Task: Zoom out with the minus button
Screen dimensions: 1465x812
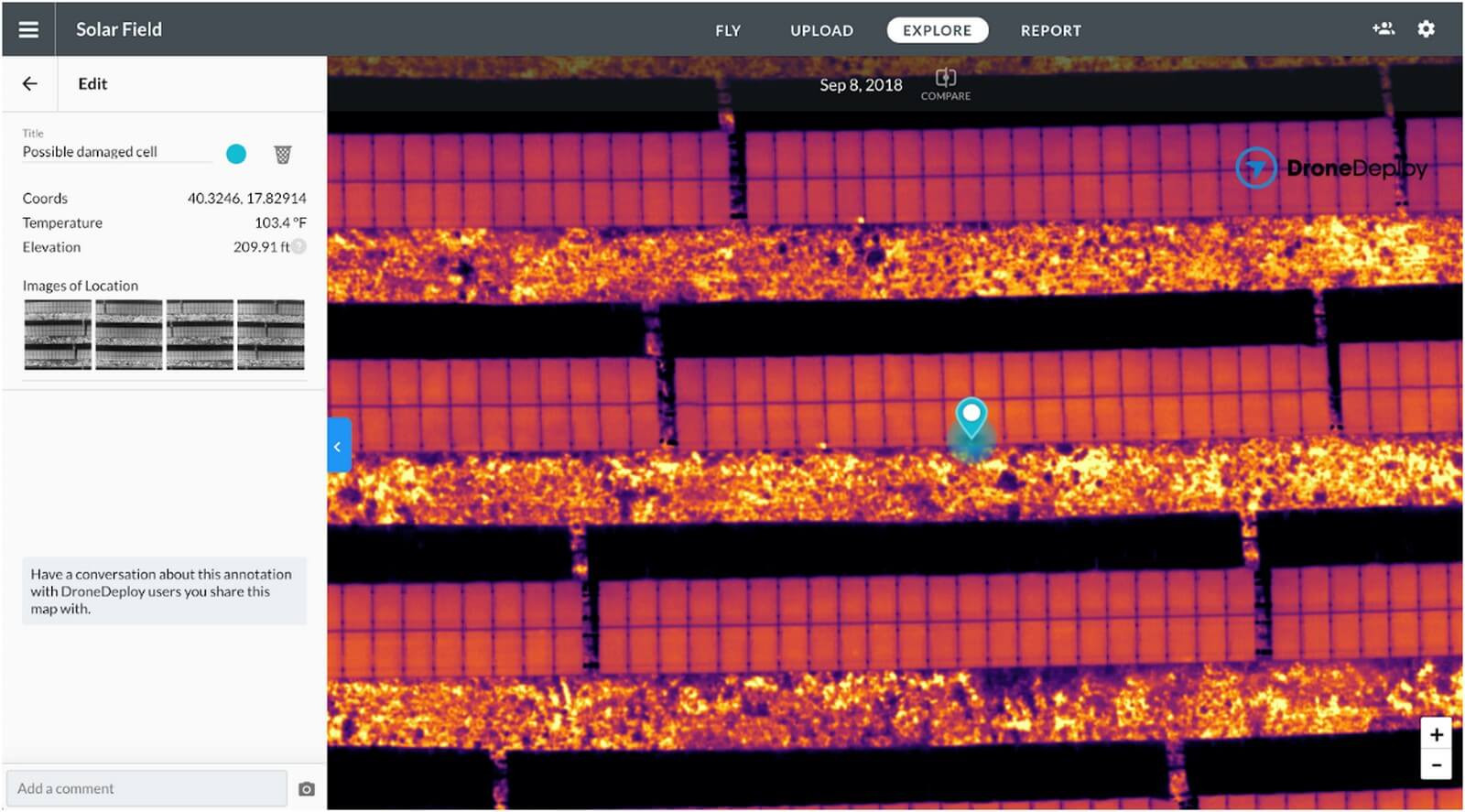Action: click(1436, 764)
